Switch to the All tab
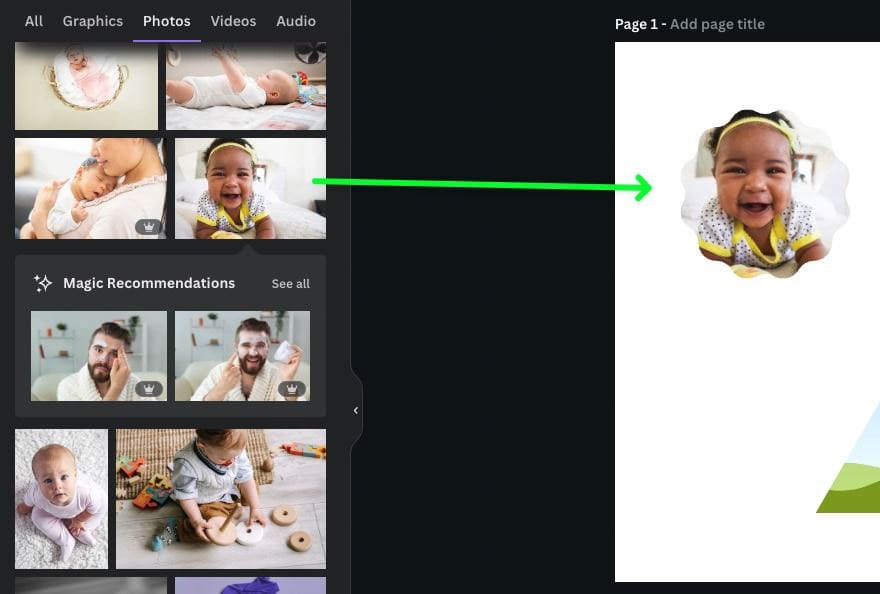 coord(34,21)
